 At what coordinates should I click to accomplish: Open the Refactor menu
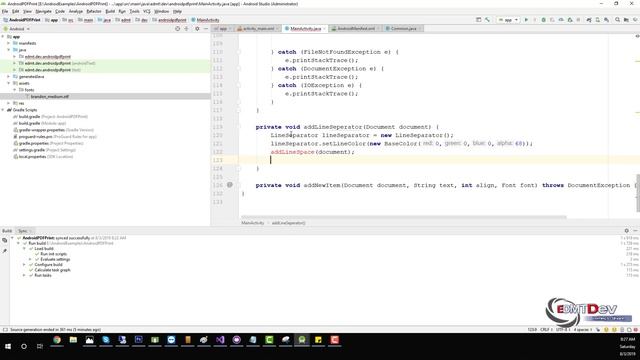(94, 11)
